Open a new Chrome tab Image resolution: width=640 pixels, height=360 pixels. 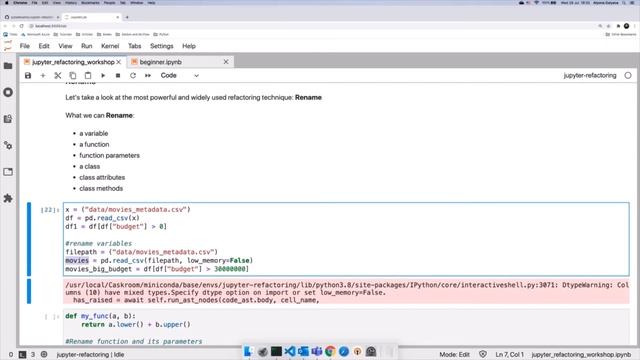[x=127, y=17]
